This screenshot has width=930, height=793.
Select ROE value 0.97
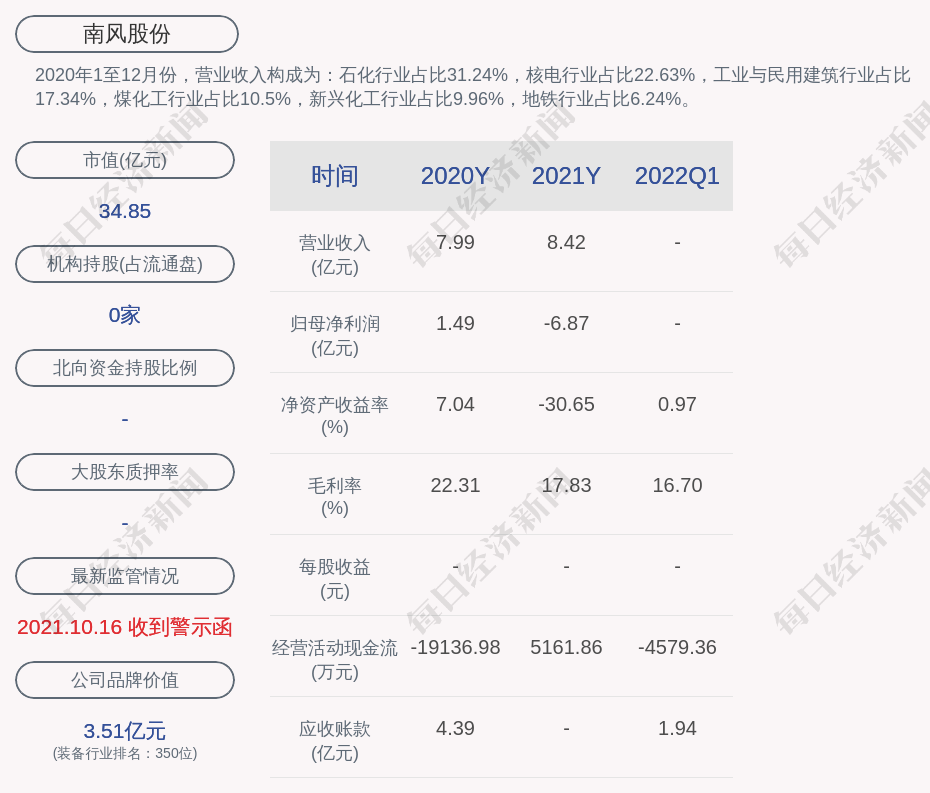[677, 405]
